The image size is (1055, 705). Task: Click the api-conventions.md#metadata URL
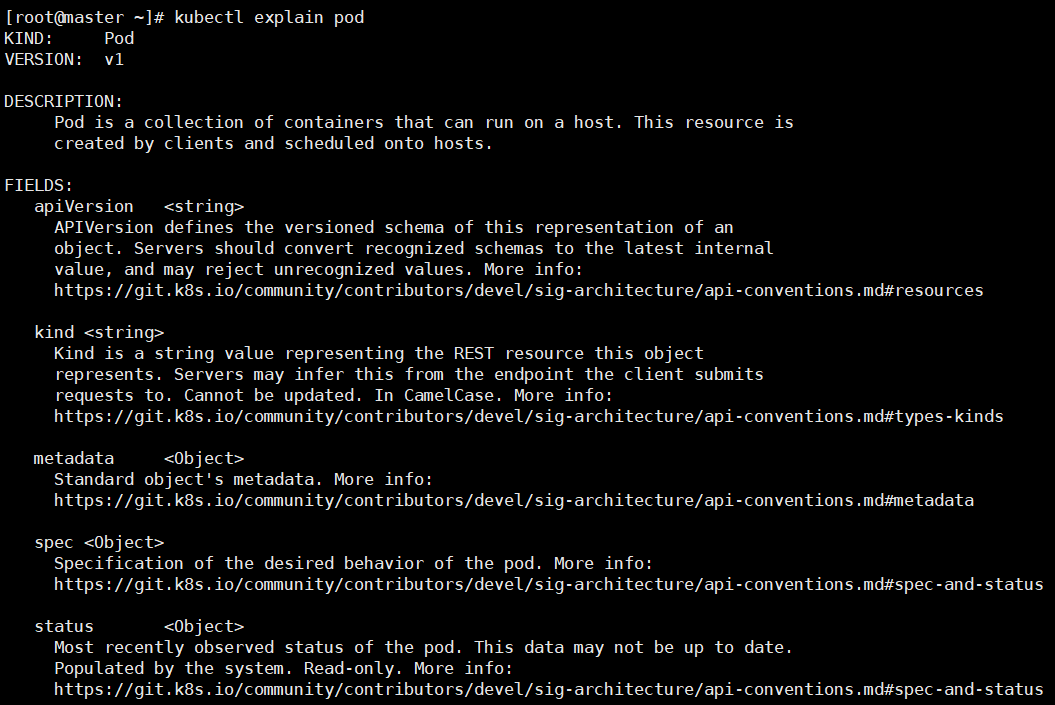pos(514,500)
